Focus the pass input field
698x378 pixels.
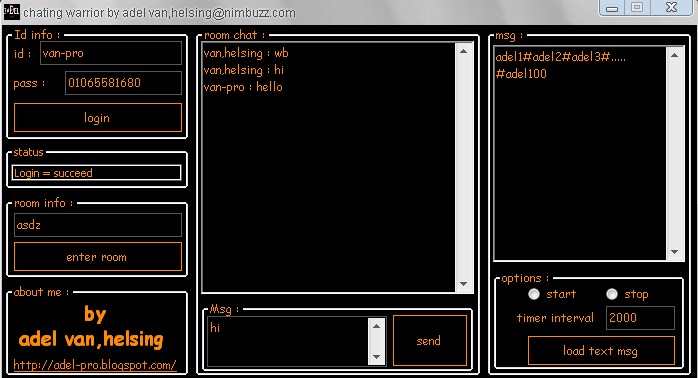(x=123, y=83)
